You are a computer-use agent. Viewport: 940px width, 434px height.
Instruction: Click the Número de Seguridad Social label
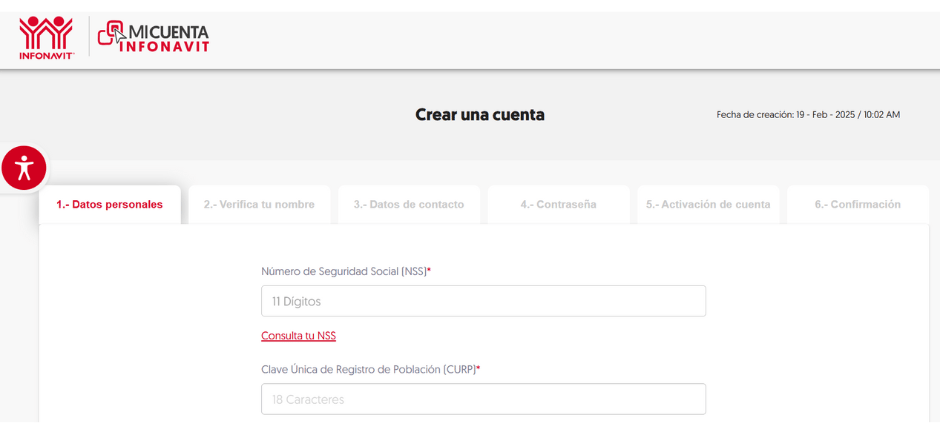[x=347, y=272]
